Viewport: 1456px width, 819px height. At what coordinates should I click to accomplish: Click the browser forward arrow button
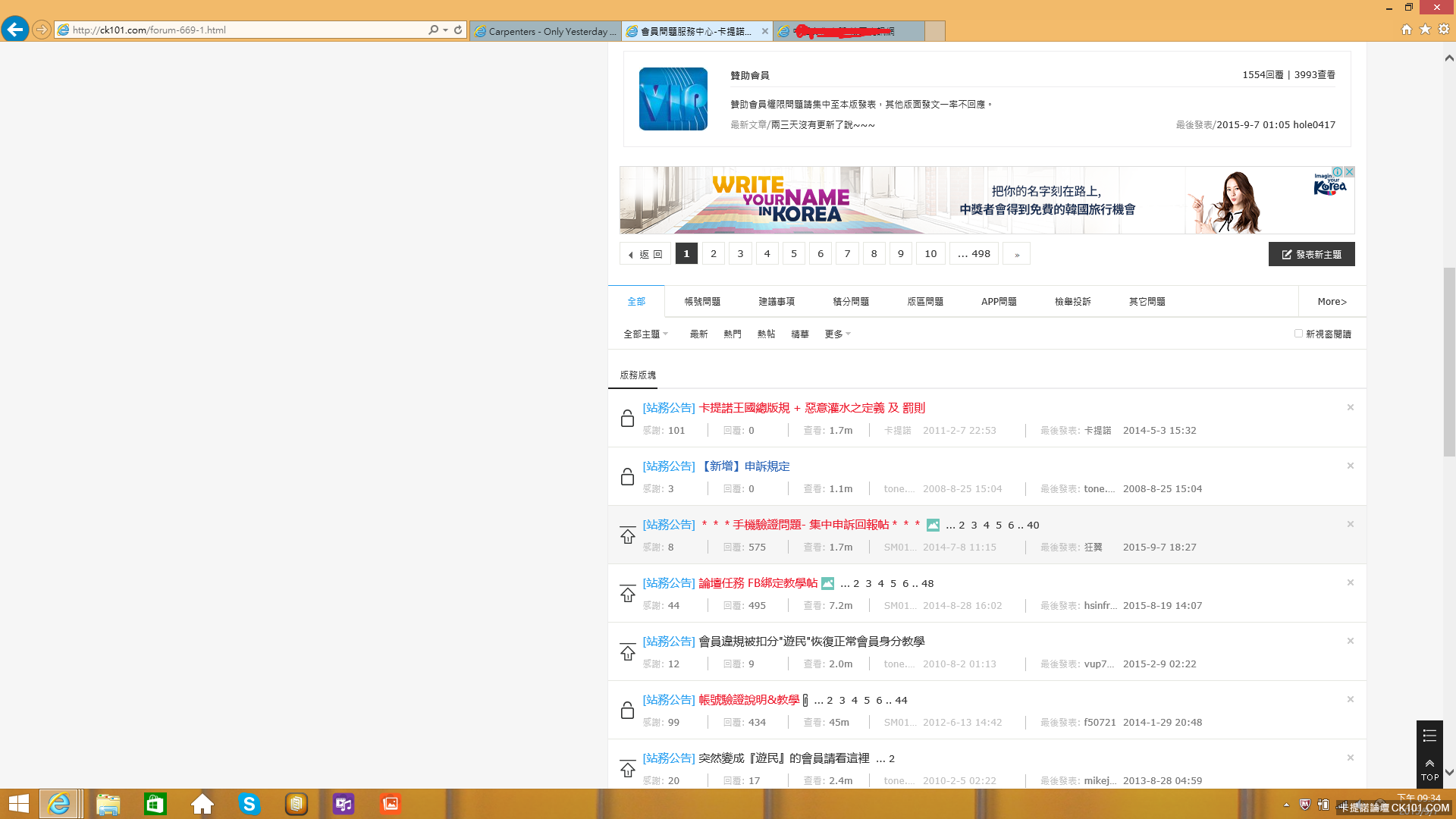click(42, 30)
